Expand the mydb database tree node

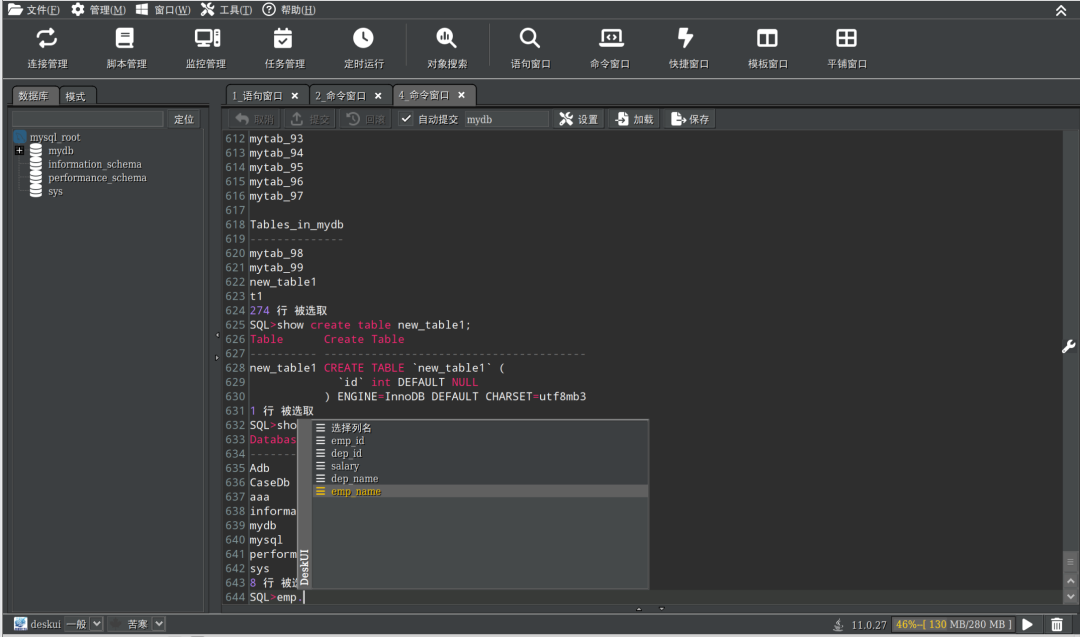[19, 151]
